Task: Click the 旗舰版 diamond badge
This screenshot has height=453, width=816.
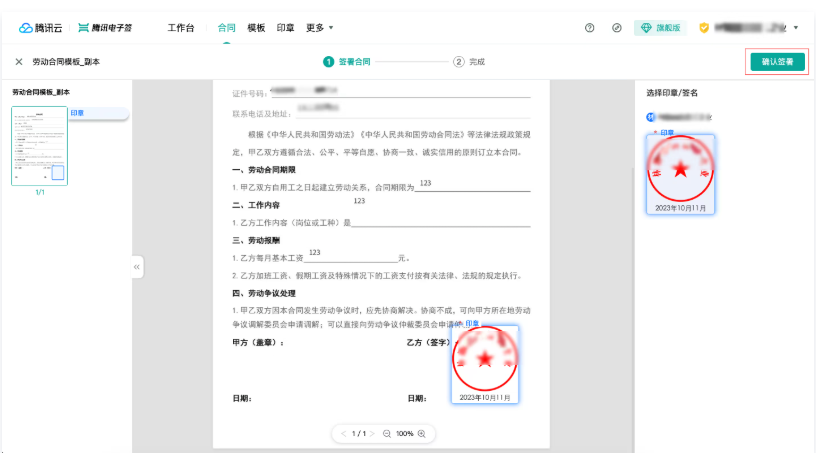Action: [x=660, y=28]
